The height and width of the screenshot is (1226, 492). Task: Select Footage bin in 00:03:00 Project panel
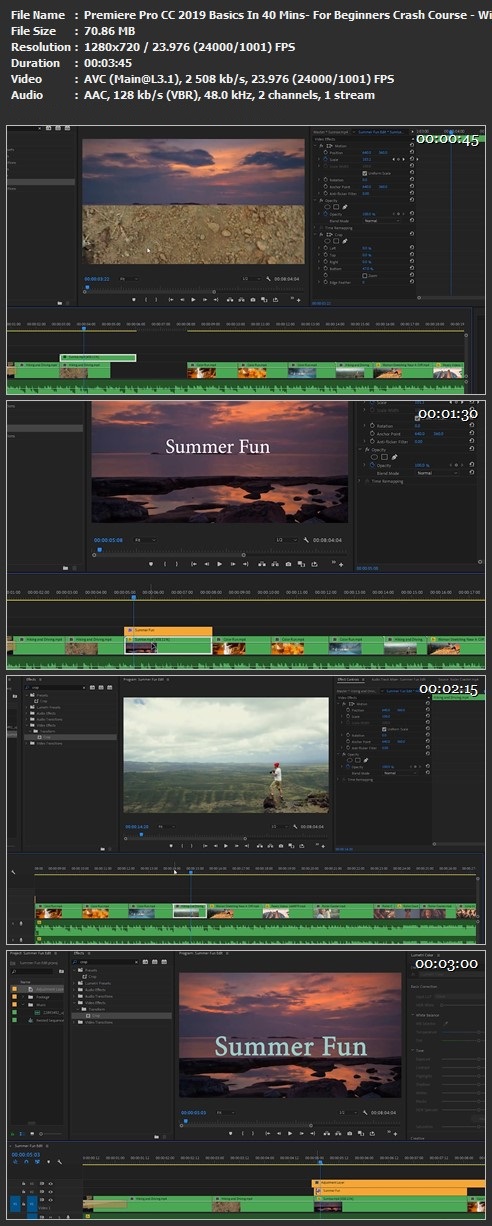tap(43, 996)
